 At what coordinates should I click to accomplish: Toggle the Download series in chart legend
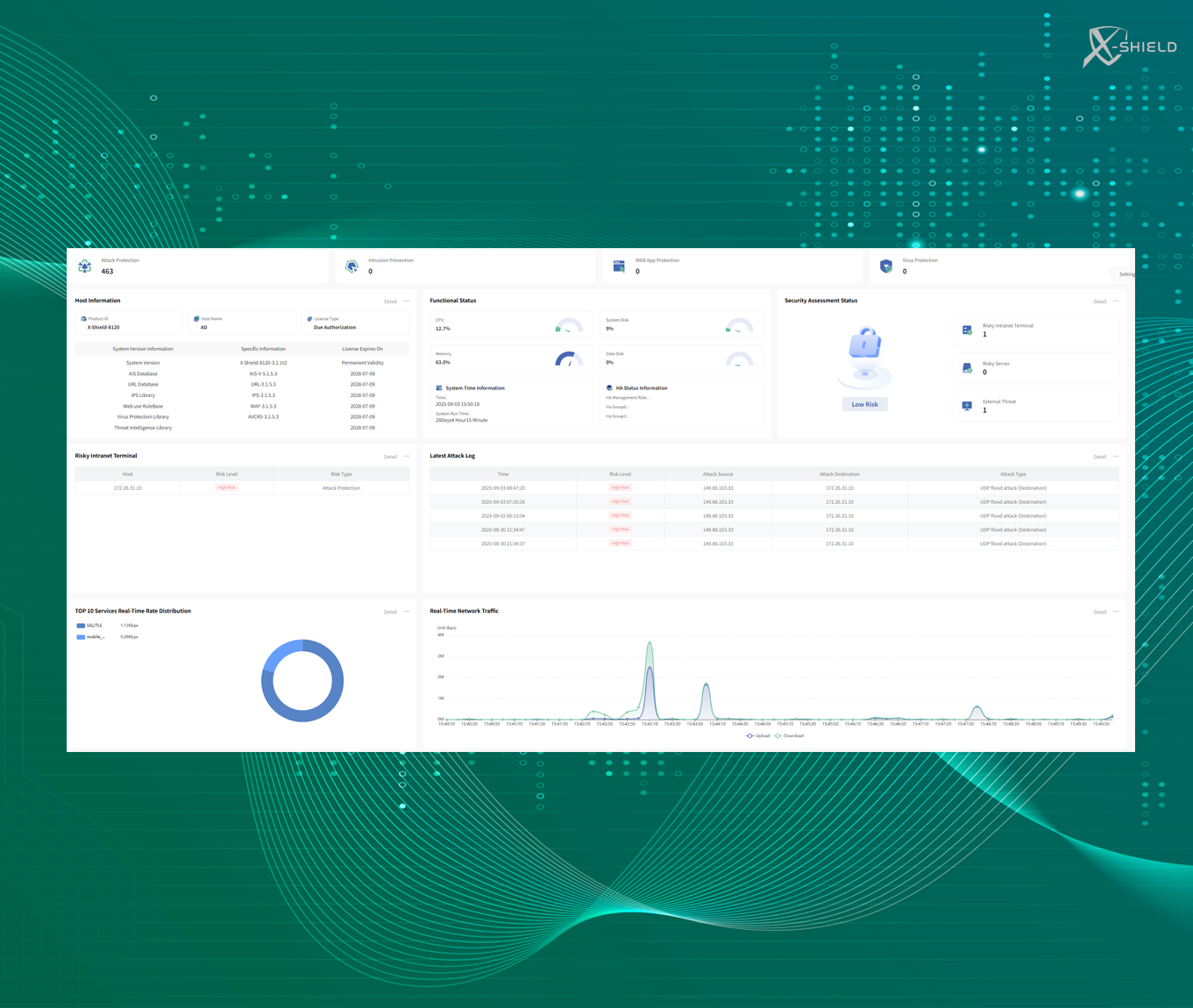[x=789, y=736]
